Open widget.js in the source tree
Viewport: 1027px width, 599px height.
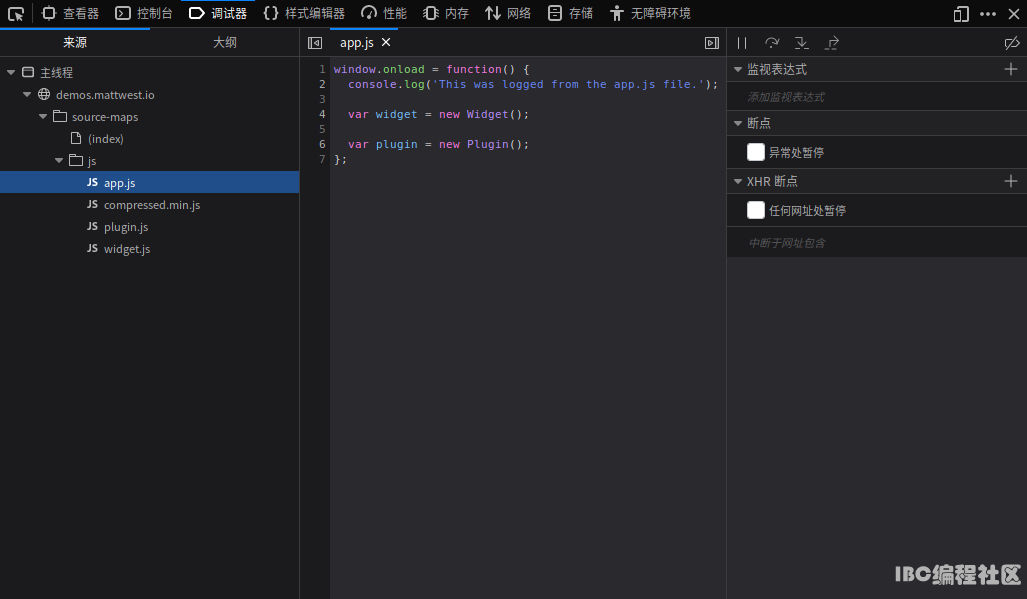(x=127, y=249)
